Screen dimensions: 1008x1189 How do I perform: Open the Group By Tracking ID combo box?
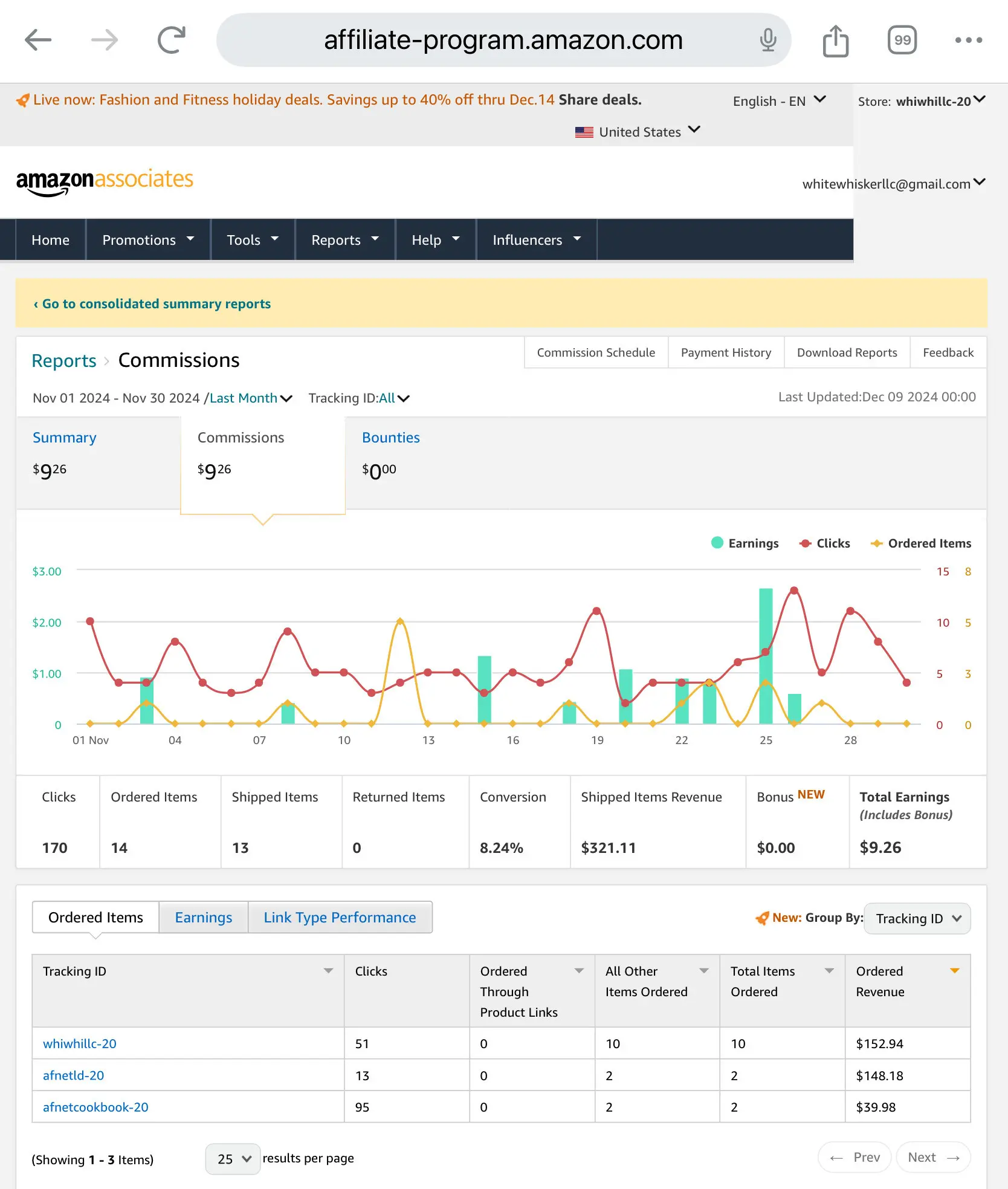point(917,918)
